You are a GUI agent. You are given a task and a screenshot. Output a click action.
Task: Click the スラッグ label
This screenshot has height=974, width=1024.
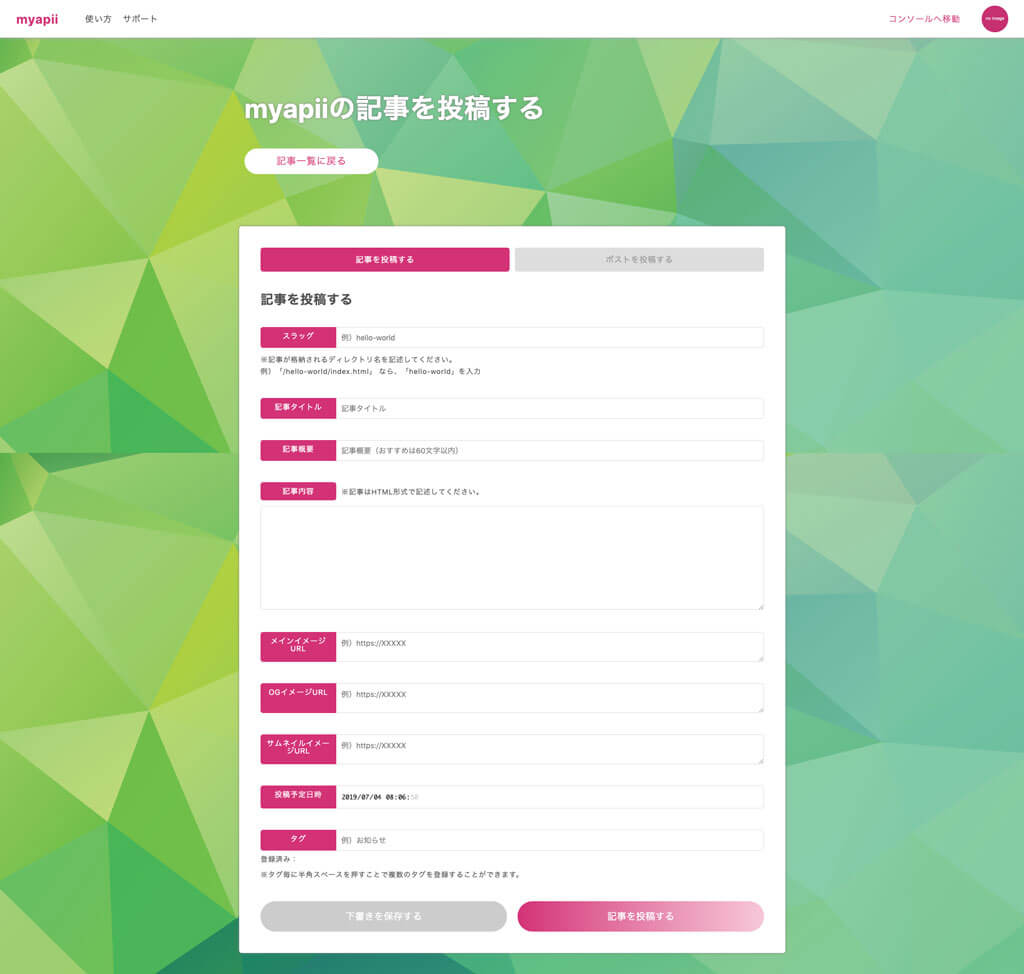[298, 337]
